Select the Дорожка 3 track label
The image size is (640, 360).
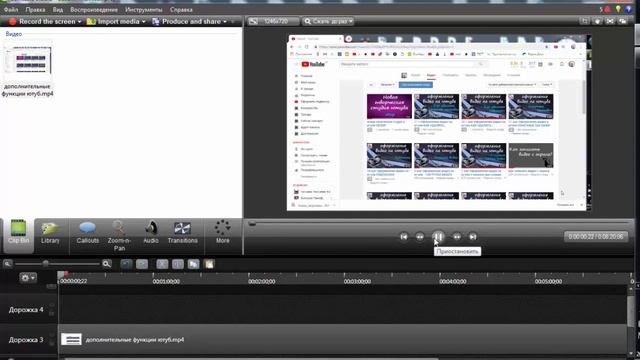[x=26, y=340]
